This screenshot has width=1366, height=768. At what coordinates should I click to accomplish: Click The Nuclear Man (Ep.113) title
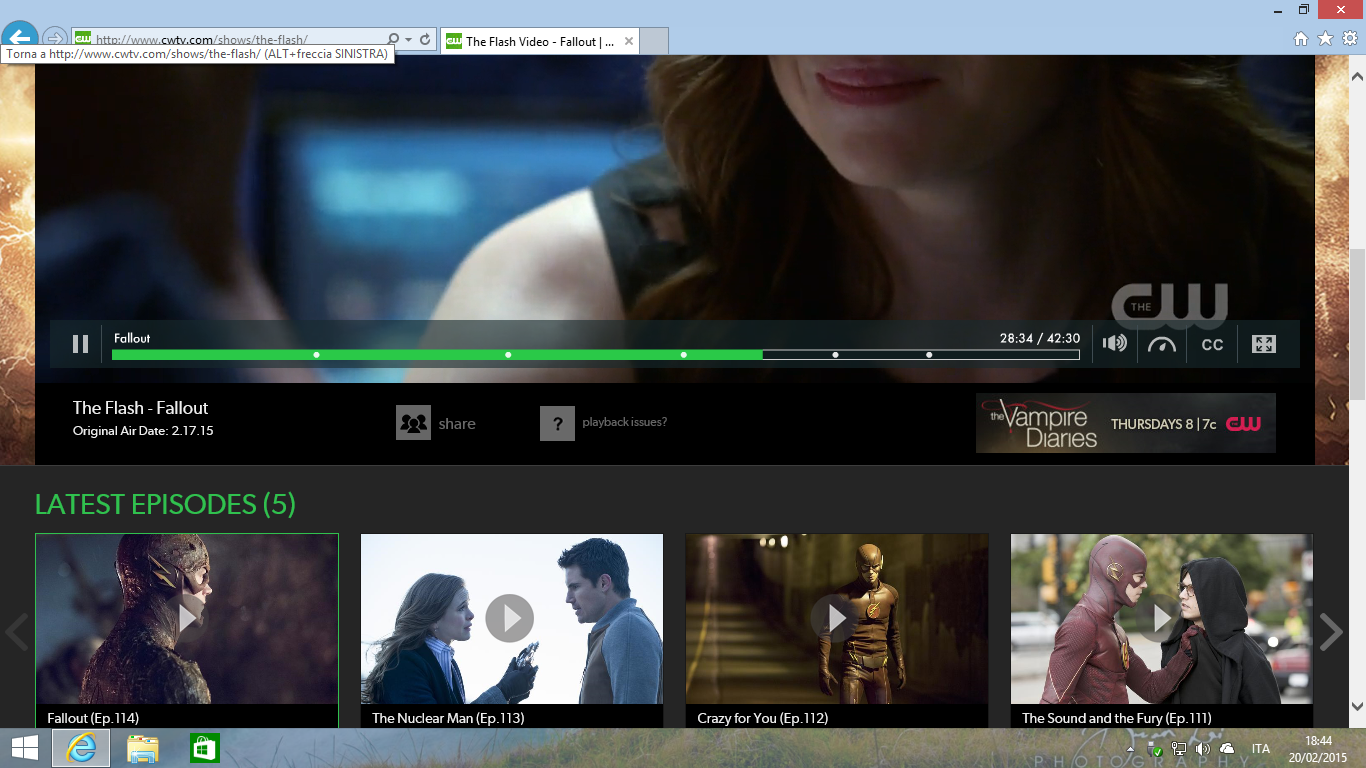(448, 718)
